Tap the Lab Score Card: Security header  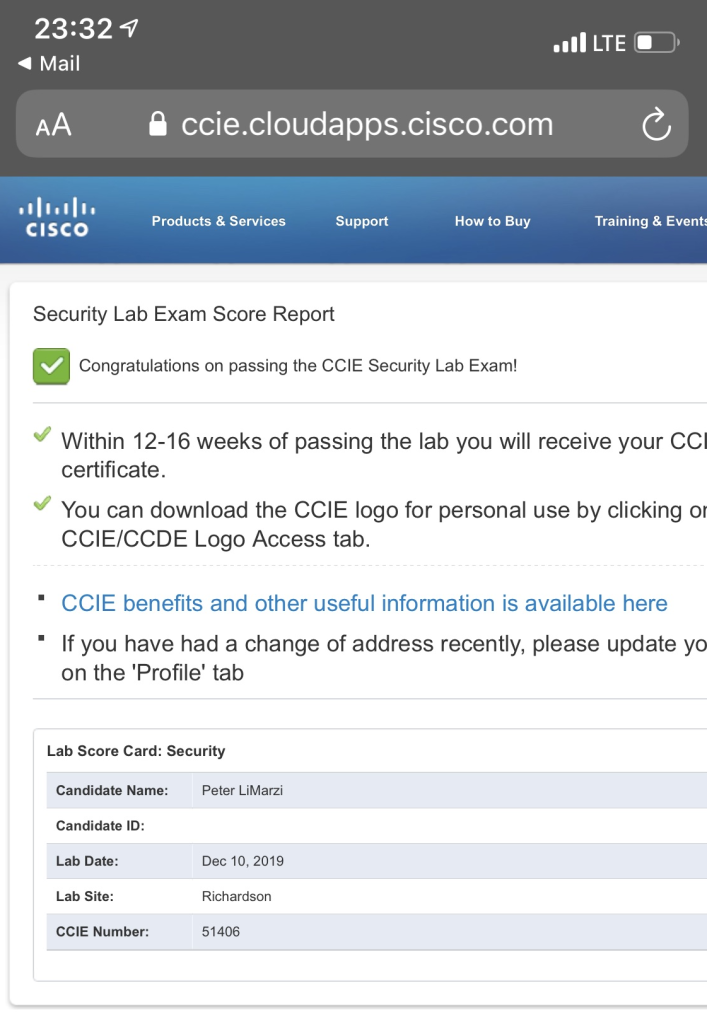[136, 751]
